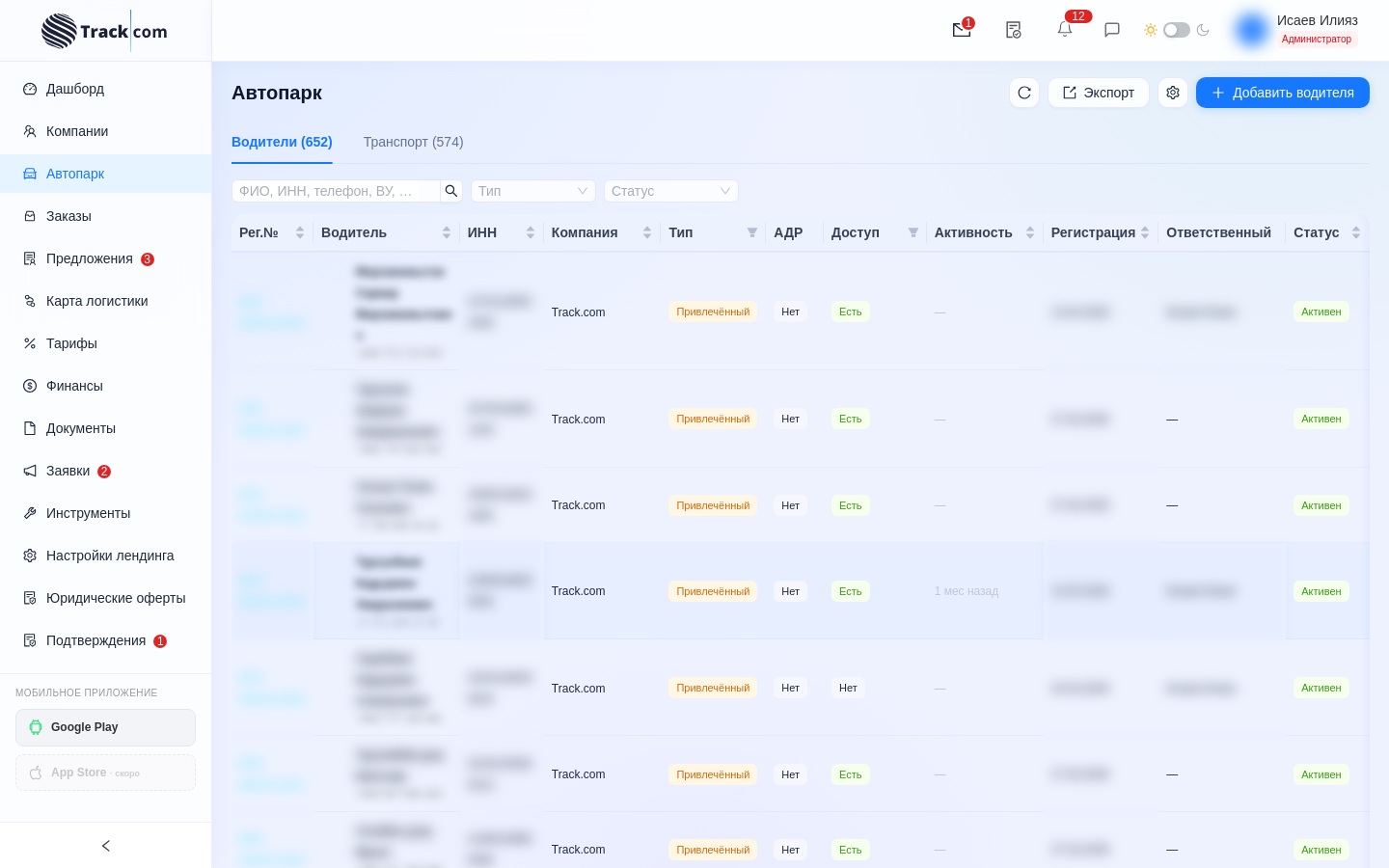Toggle the light/dark theme switch

click(x=1177, y=30)
